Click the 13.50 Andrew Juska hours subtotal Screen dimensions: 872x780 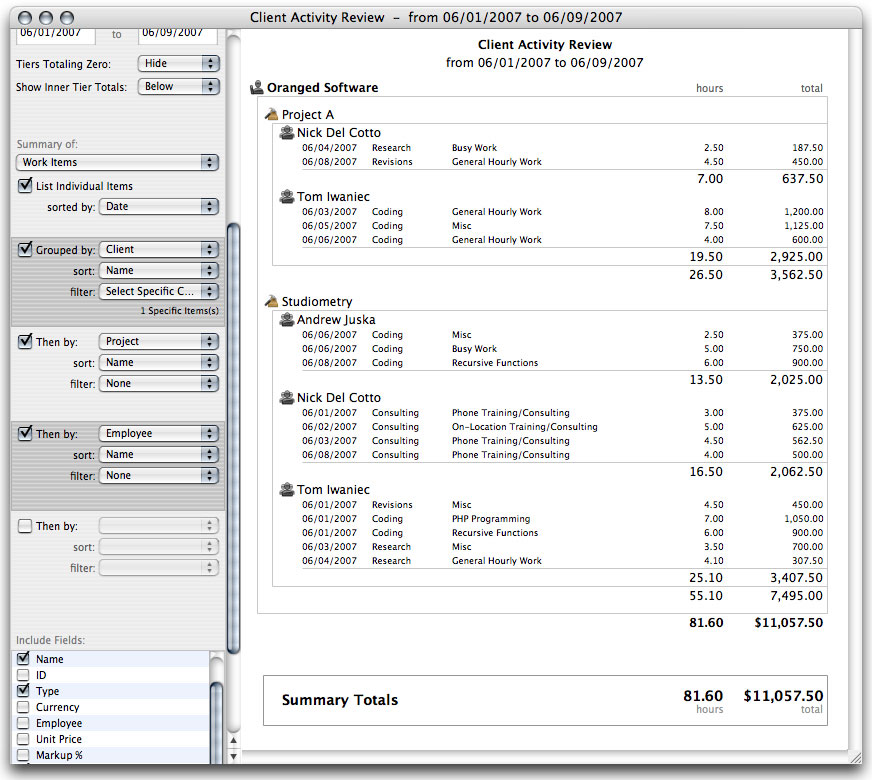[x=706, y=380]
